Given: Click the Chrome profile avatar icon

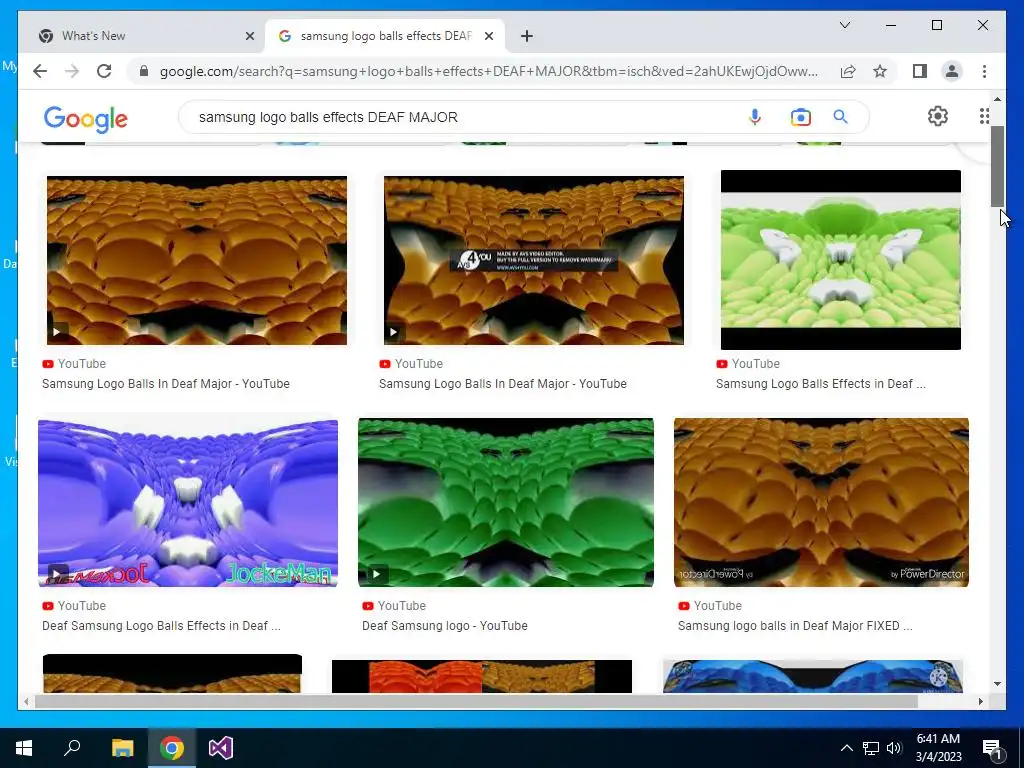Looking at the screenshot, I should pyautogui.click(x=952, y=71).
